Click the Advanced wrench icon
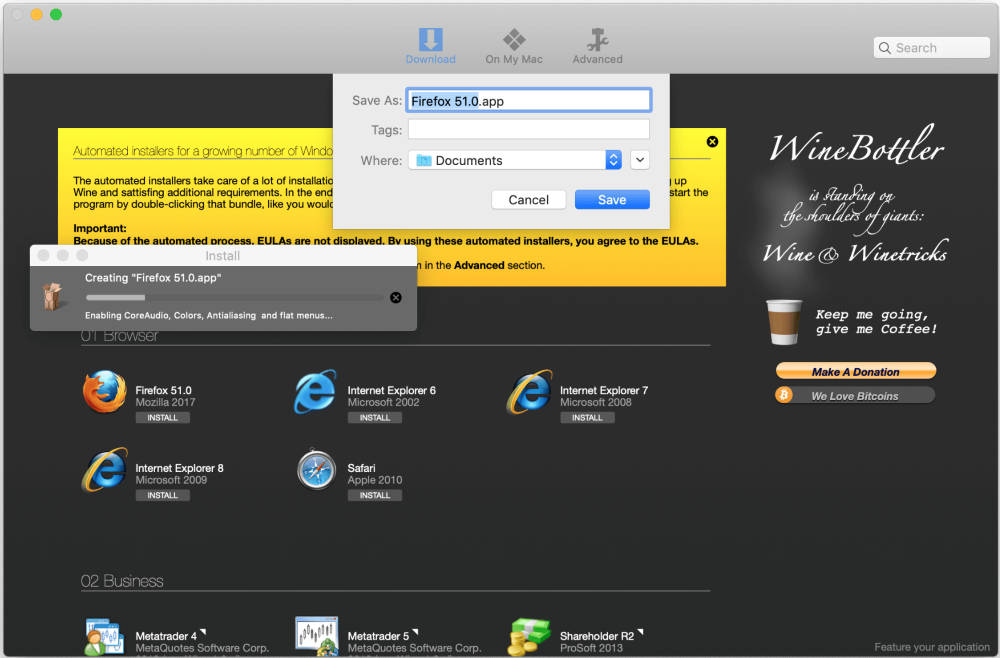This screenshot has height=658, width=1000. click(597, 40)
